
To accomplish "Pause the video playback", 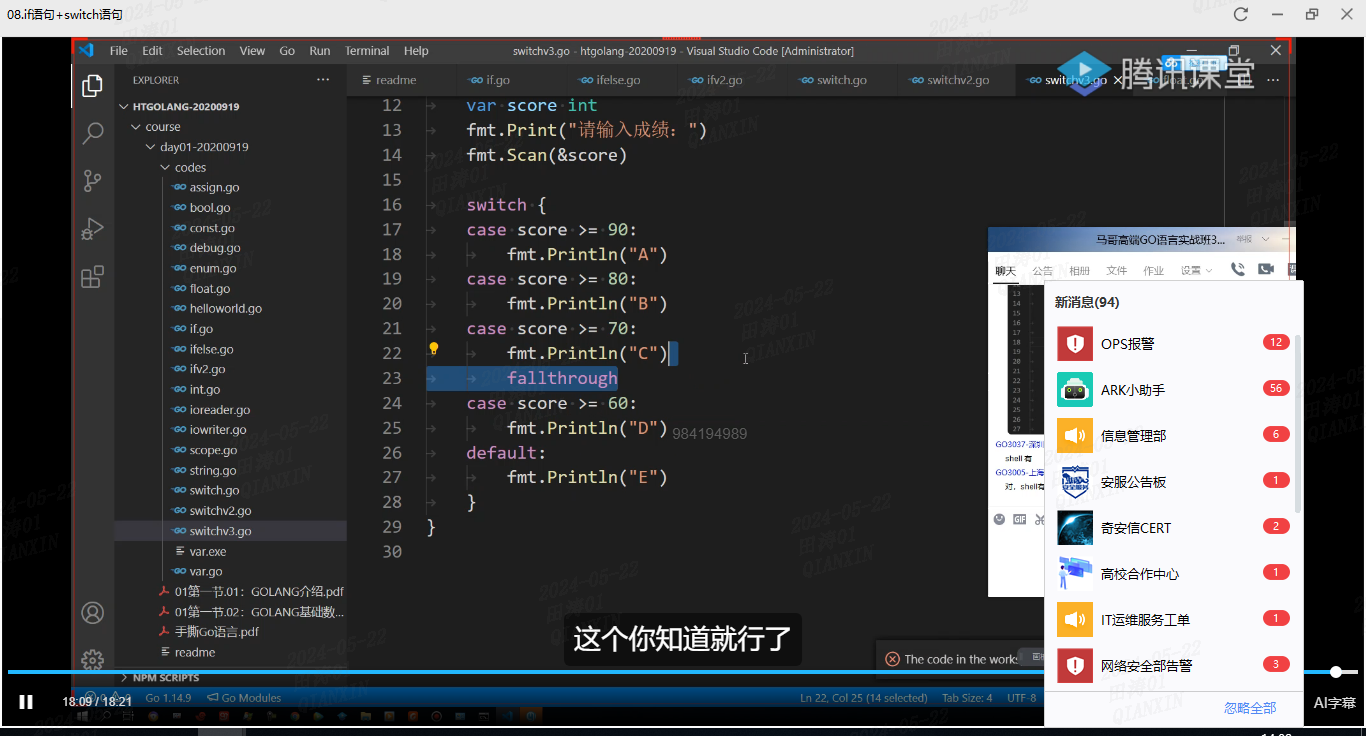I will (x=26, y=702).
